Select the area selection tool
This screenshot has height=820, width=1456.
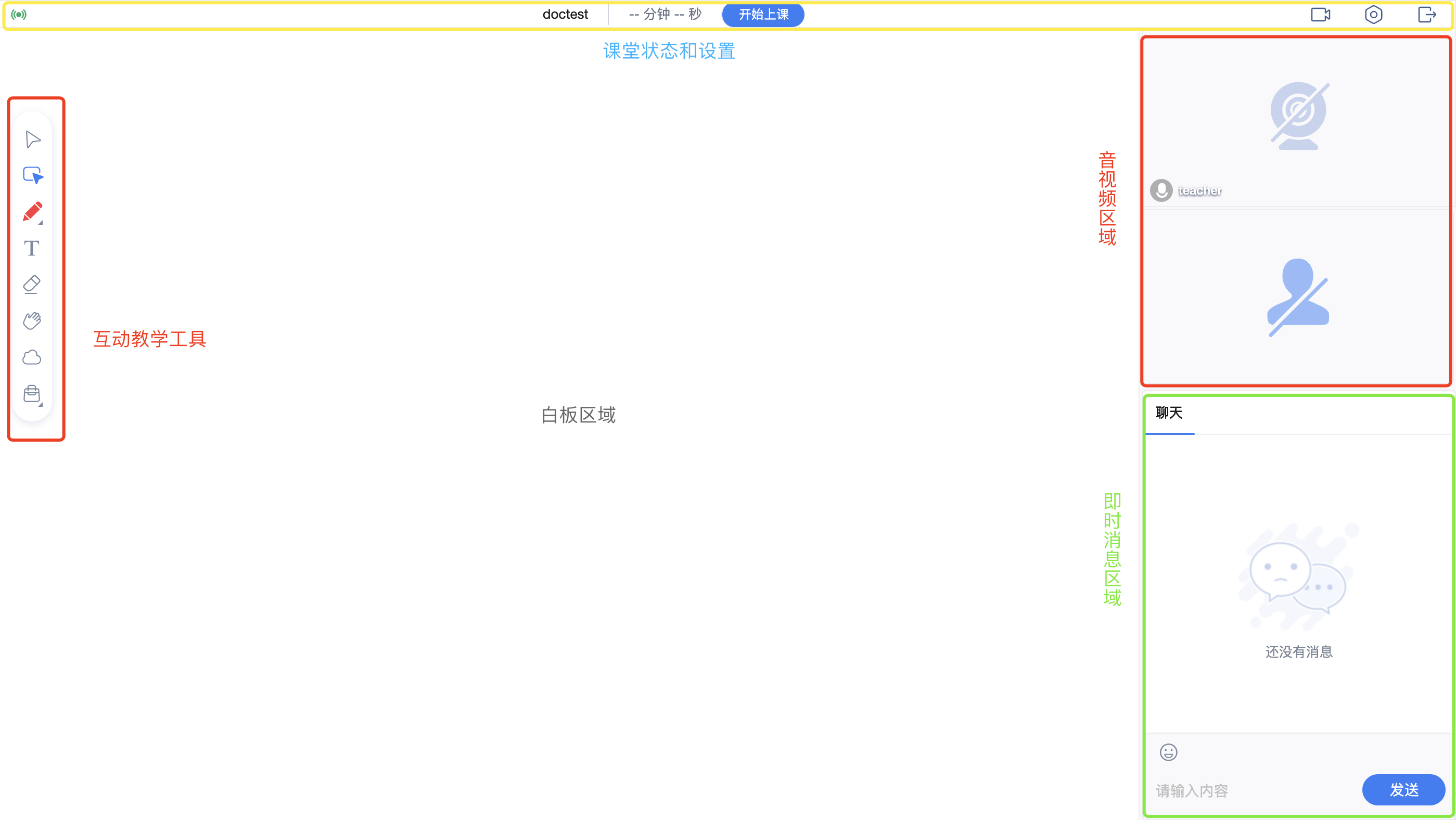click(33, 175)
